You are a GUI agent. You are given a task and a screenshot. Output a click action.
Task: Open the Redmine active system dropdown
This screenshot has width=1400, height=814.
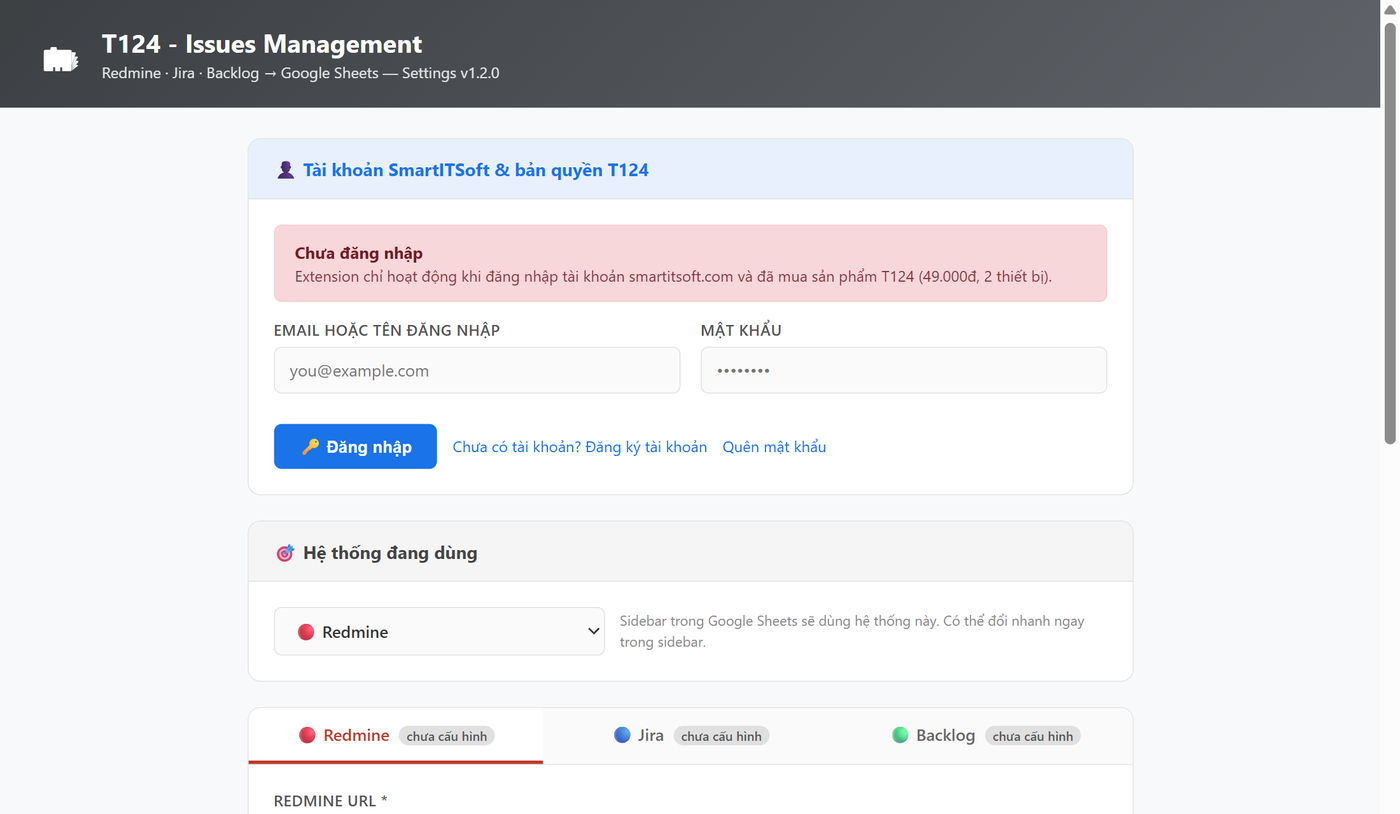[x=439, y=631]
